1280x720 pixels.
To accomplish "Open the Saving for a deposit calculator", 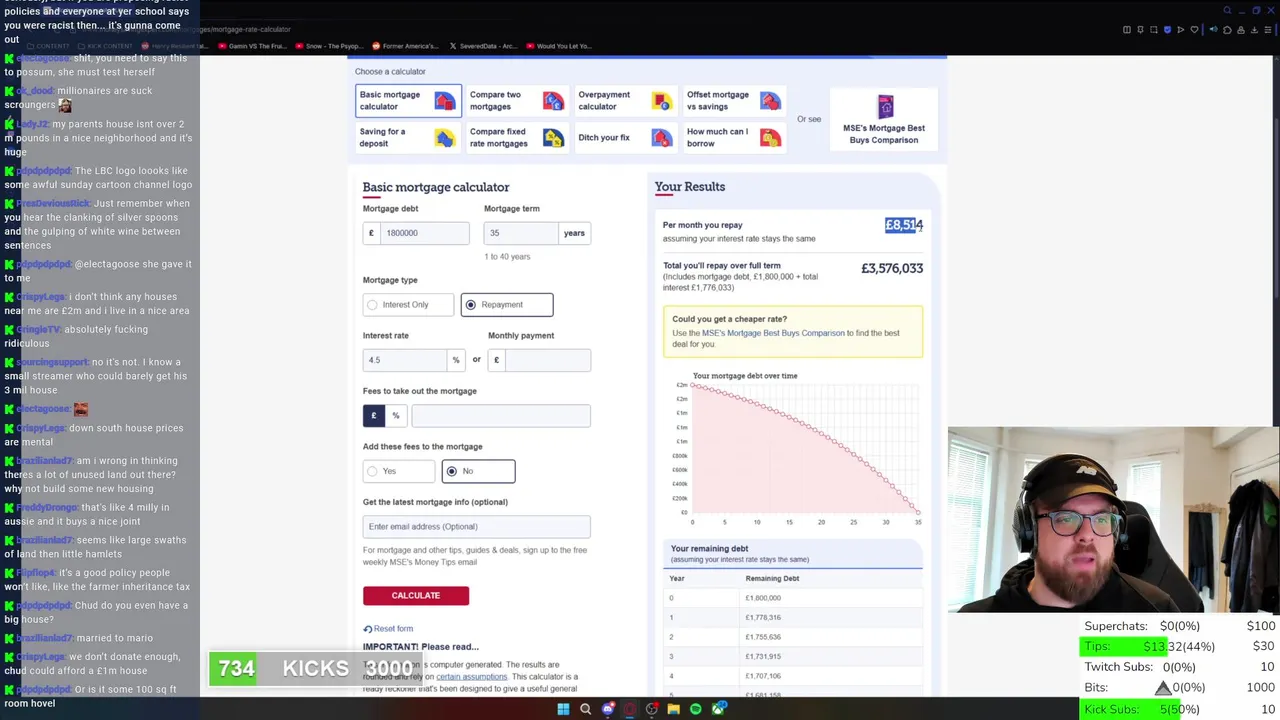I will click(x=408, y=138).
